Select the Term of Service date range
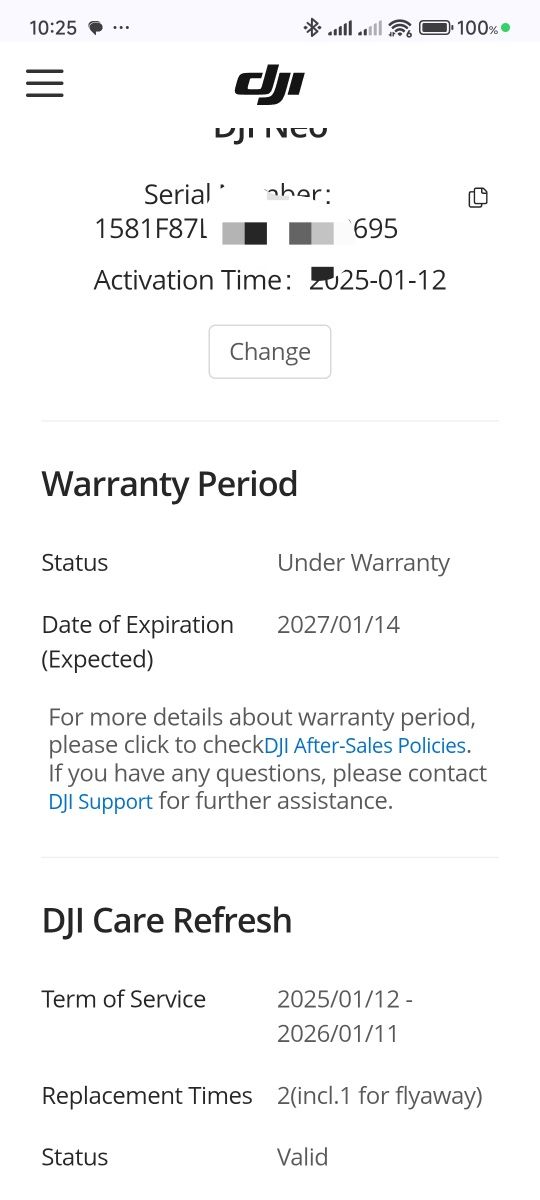540x1200 pixels. click(345, 1016)
